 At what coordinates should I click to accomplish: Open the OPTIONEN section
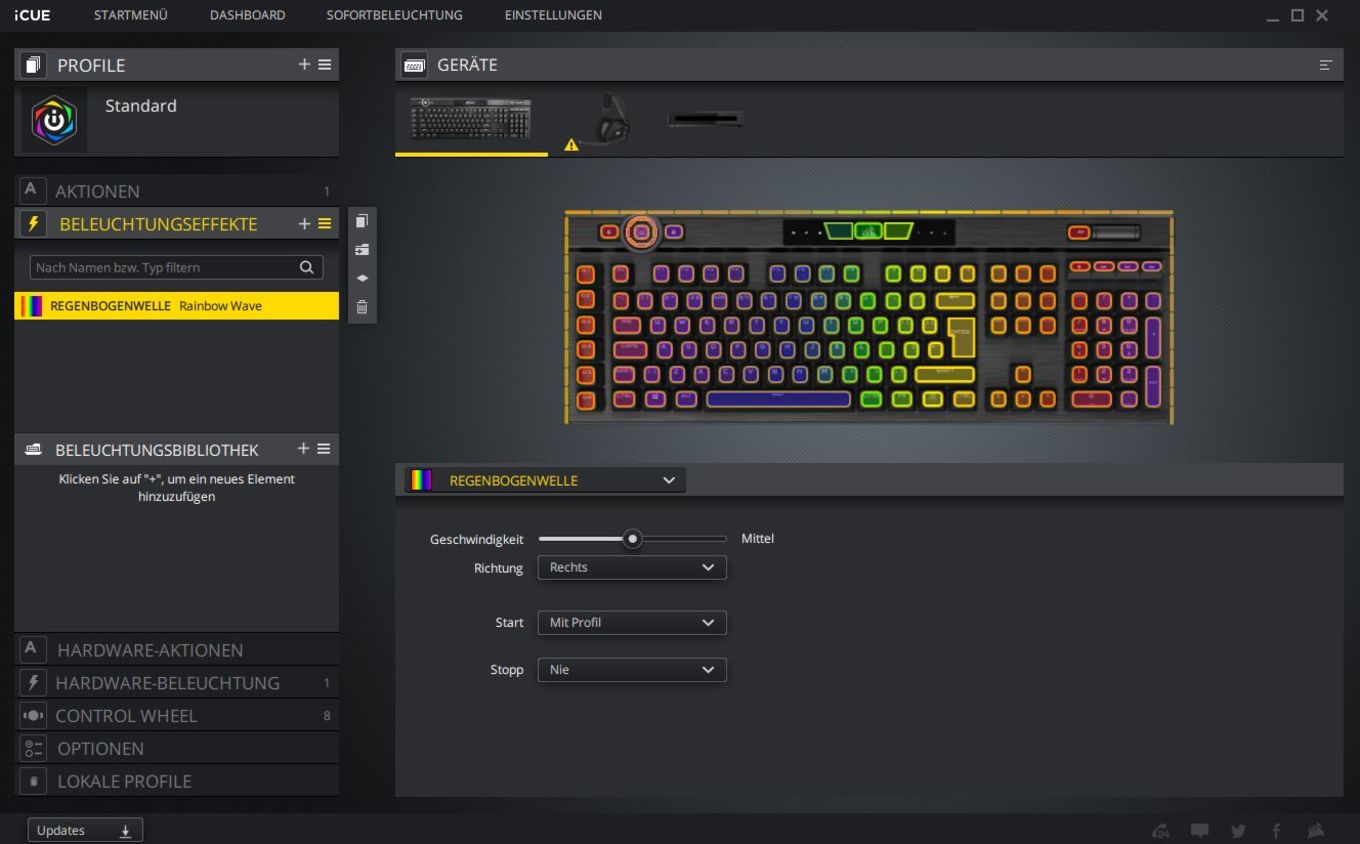[x=177, y=748]
